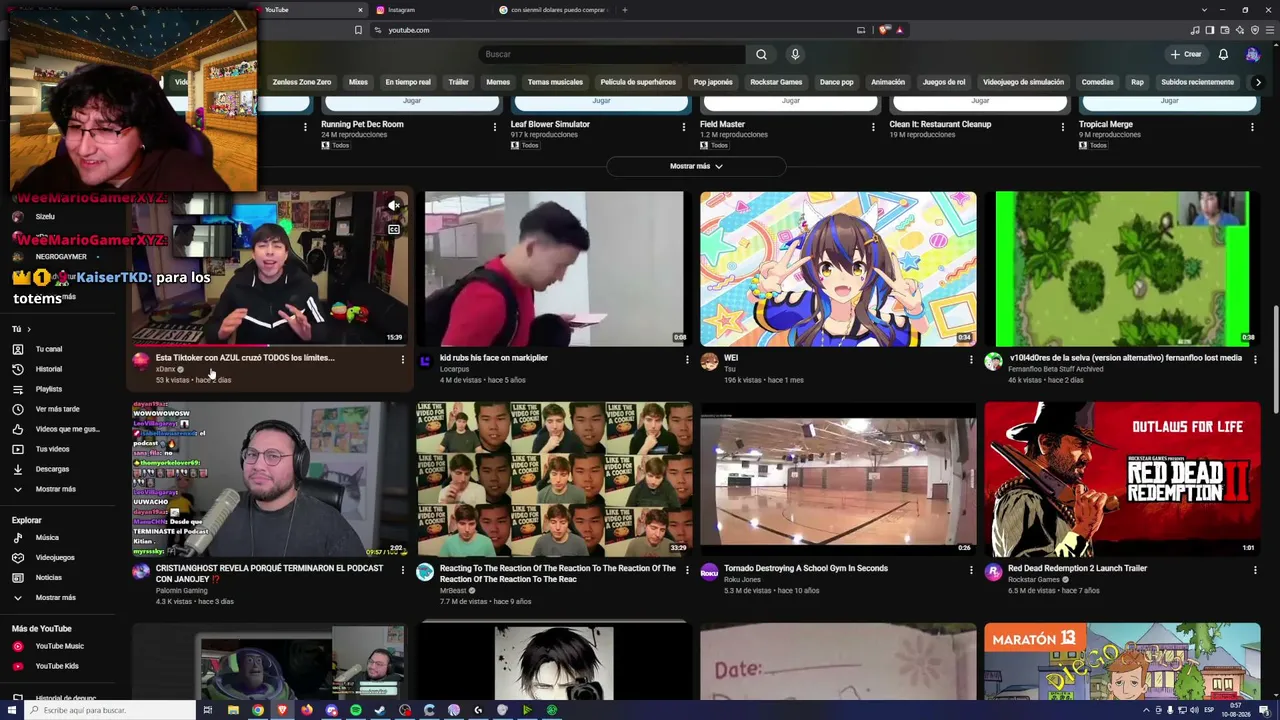Open options for Red Dead Redemption 2 trailer
1280x720 pixels.
tap(1255, 570)
